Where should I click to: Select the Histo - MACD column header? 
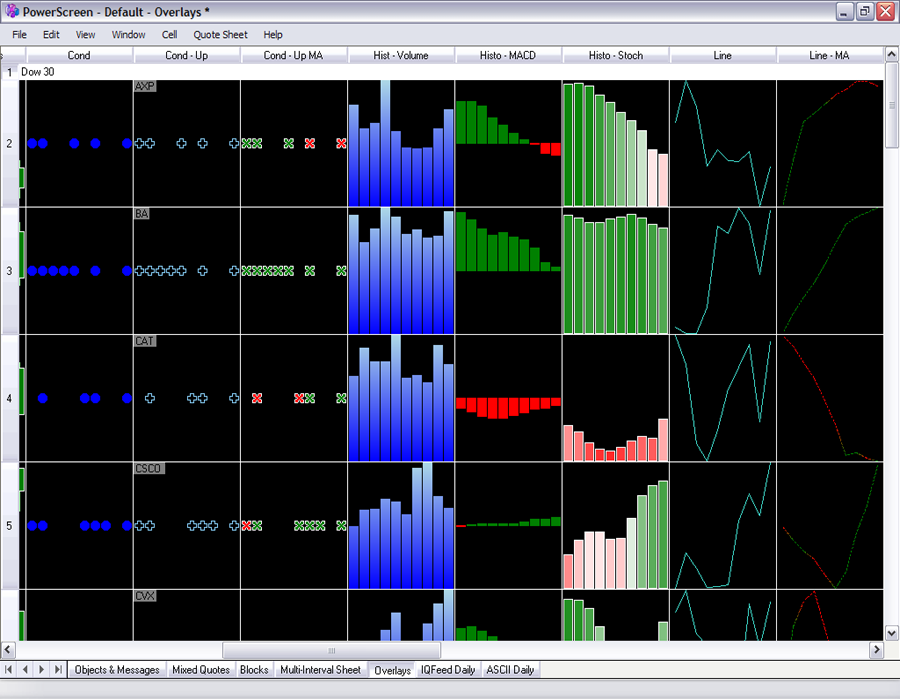coord(508,56)
